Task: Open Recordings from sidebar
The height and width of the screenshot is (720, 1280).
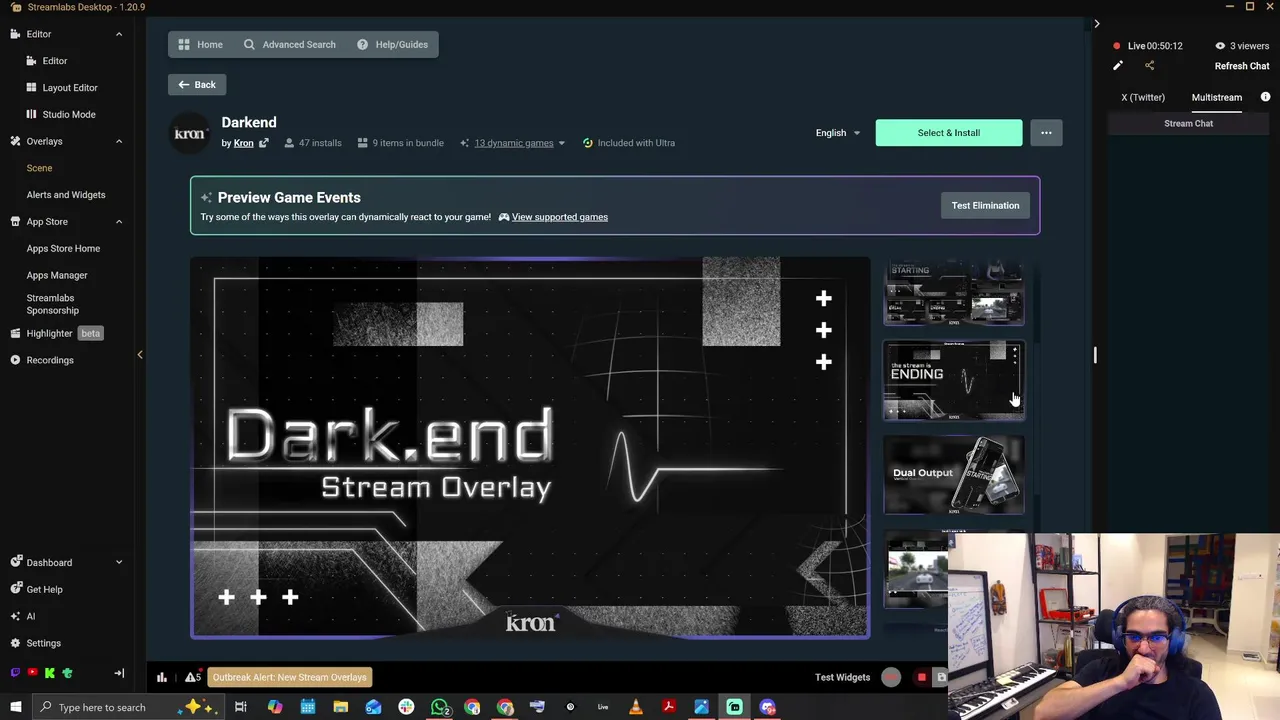Action: click(x=42, y=360)
